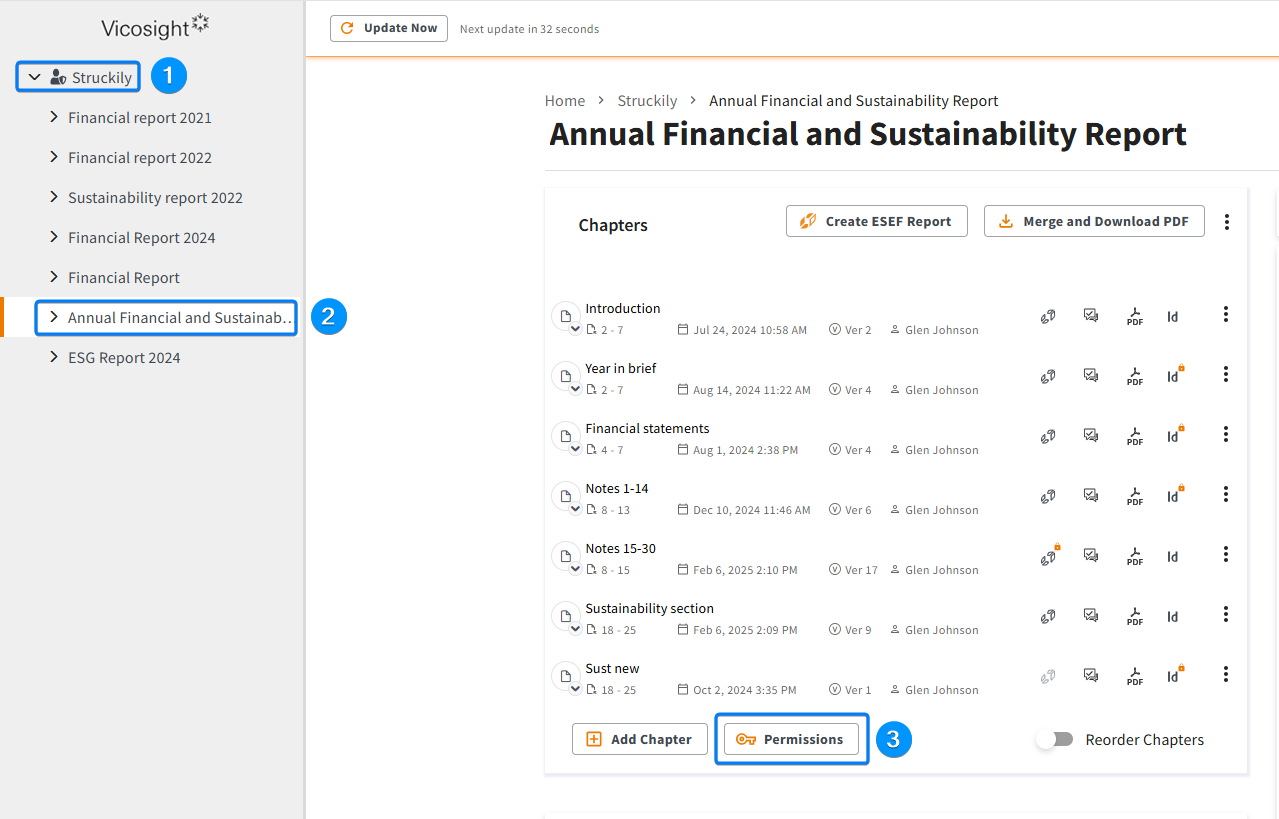Open document status dropdown for Introduction
This screenshot has width=1279, height=819.
pyautogui.click(x=575, y=329)
